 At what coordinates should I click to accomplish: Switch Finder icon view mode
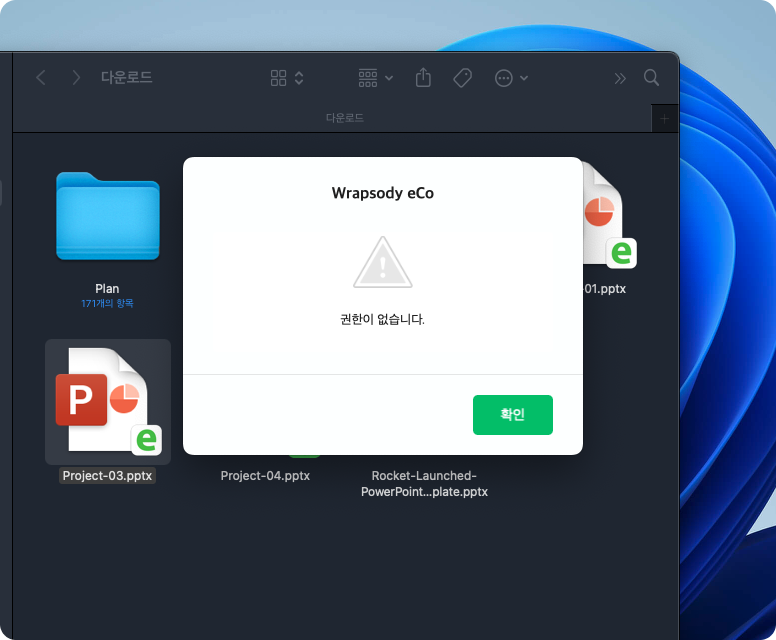279,78
